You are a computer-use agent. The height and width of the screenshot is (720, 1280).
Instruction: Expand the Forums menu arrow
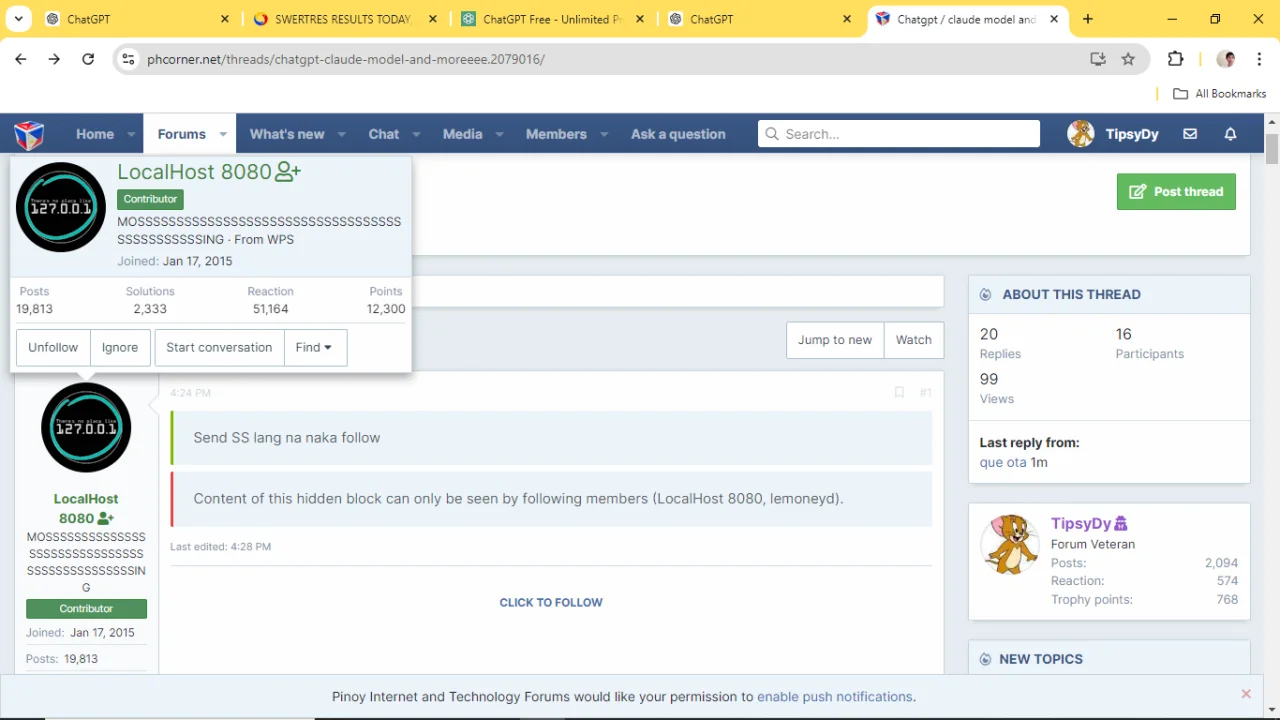(223, 134)
